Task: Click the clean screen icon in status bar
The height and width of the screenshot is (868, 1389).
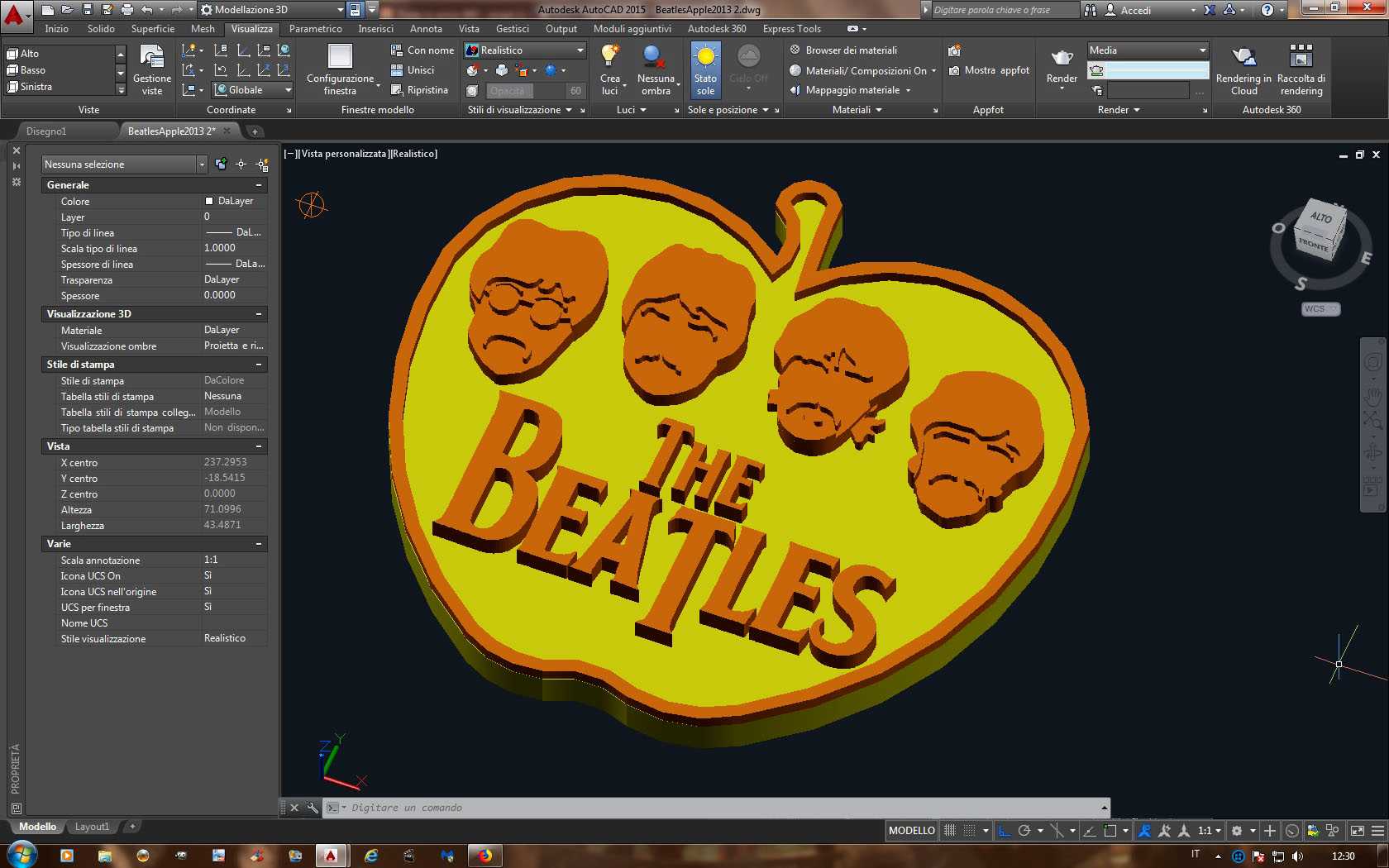Action: pos(1357,831)
